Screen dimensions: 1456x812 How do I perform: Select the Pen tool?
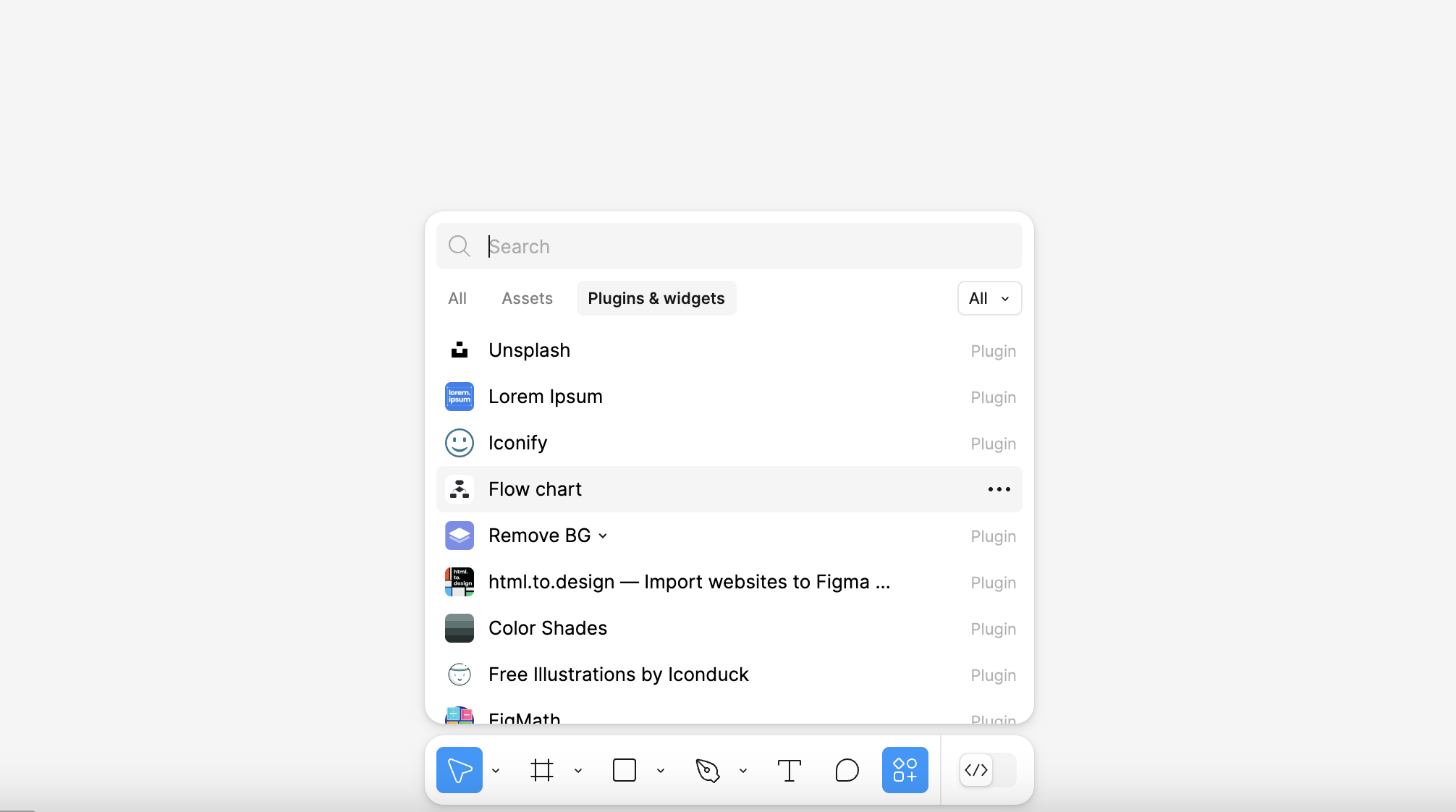pos(707,770)
